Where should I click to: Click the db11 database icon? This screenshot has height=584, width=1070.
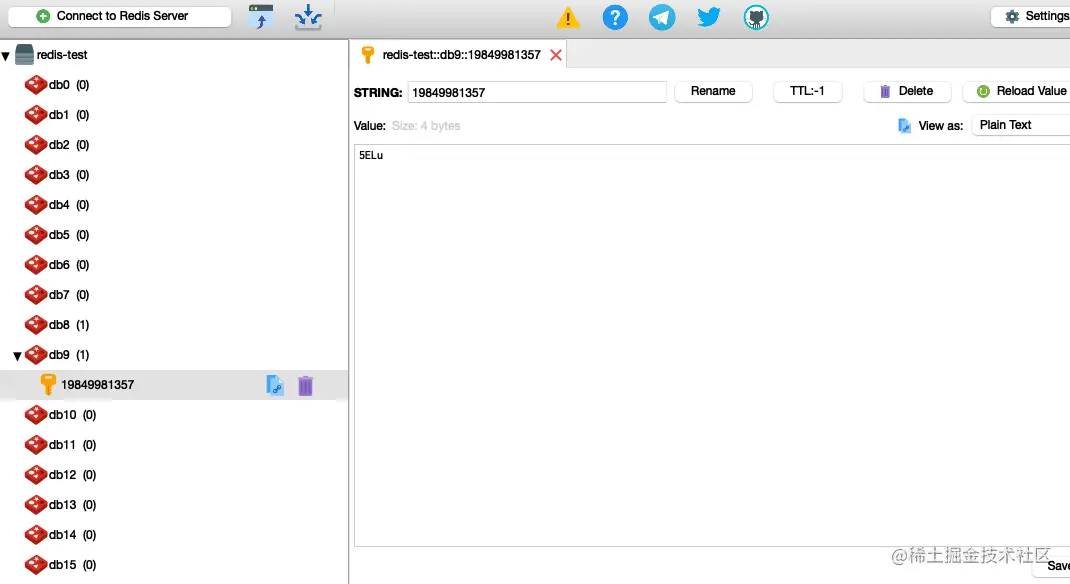click(x=35, y=445)
